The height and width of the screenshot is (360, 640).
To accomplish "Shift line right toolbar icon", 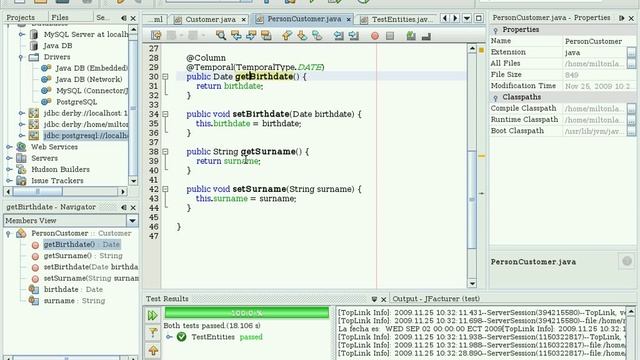I will (x=353, y=36).
